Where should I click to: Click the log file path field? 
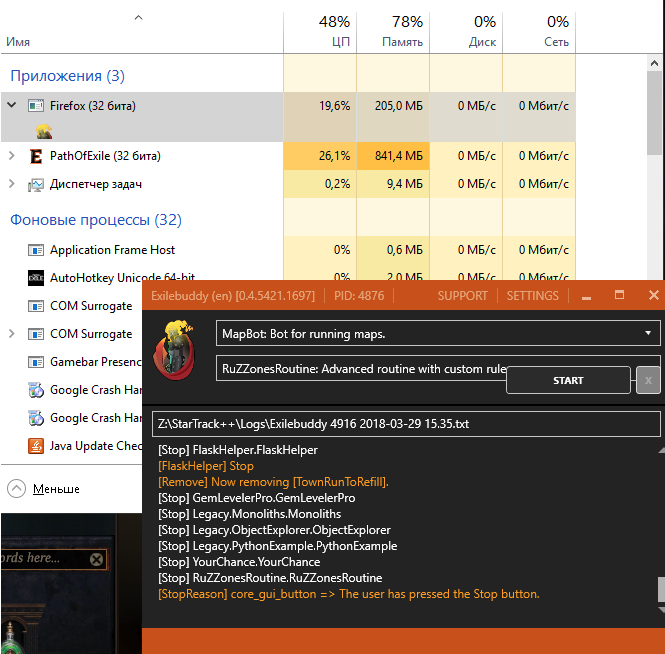click(x=406, y=424)
